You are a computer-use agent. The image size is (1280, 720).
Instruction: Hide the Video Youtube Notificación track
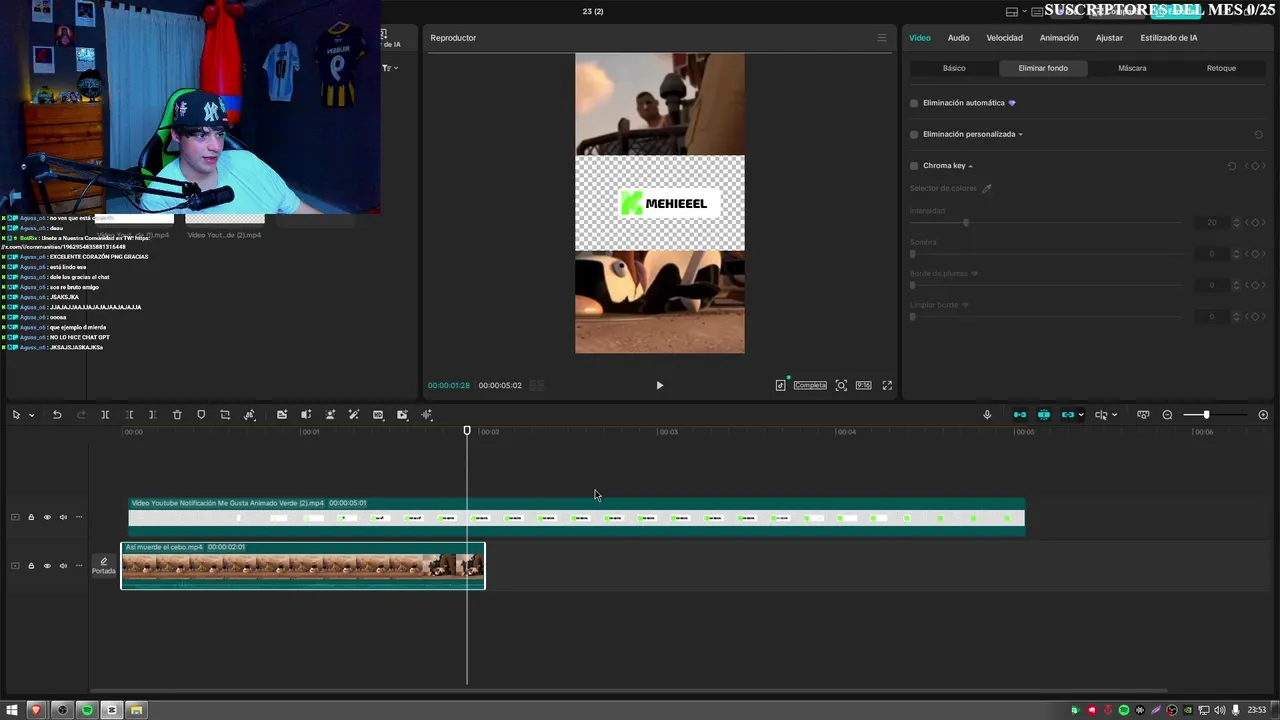coord(47,517)
